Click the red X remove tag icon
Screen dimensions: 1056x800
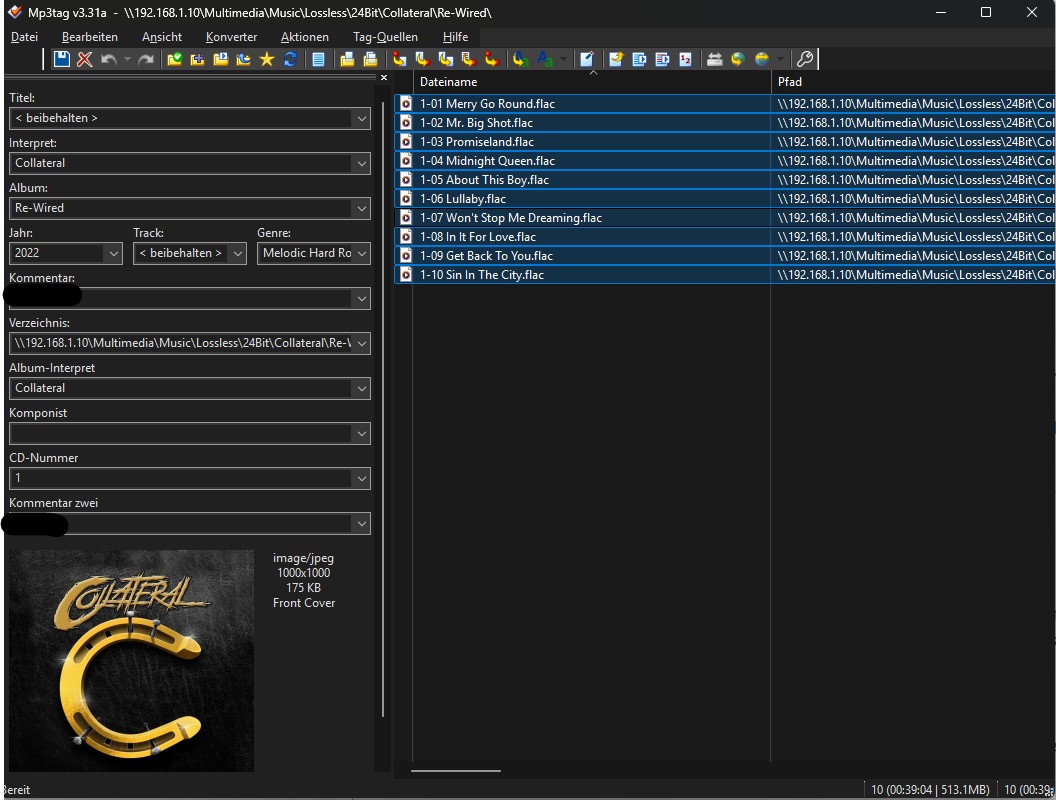(84, 59)
